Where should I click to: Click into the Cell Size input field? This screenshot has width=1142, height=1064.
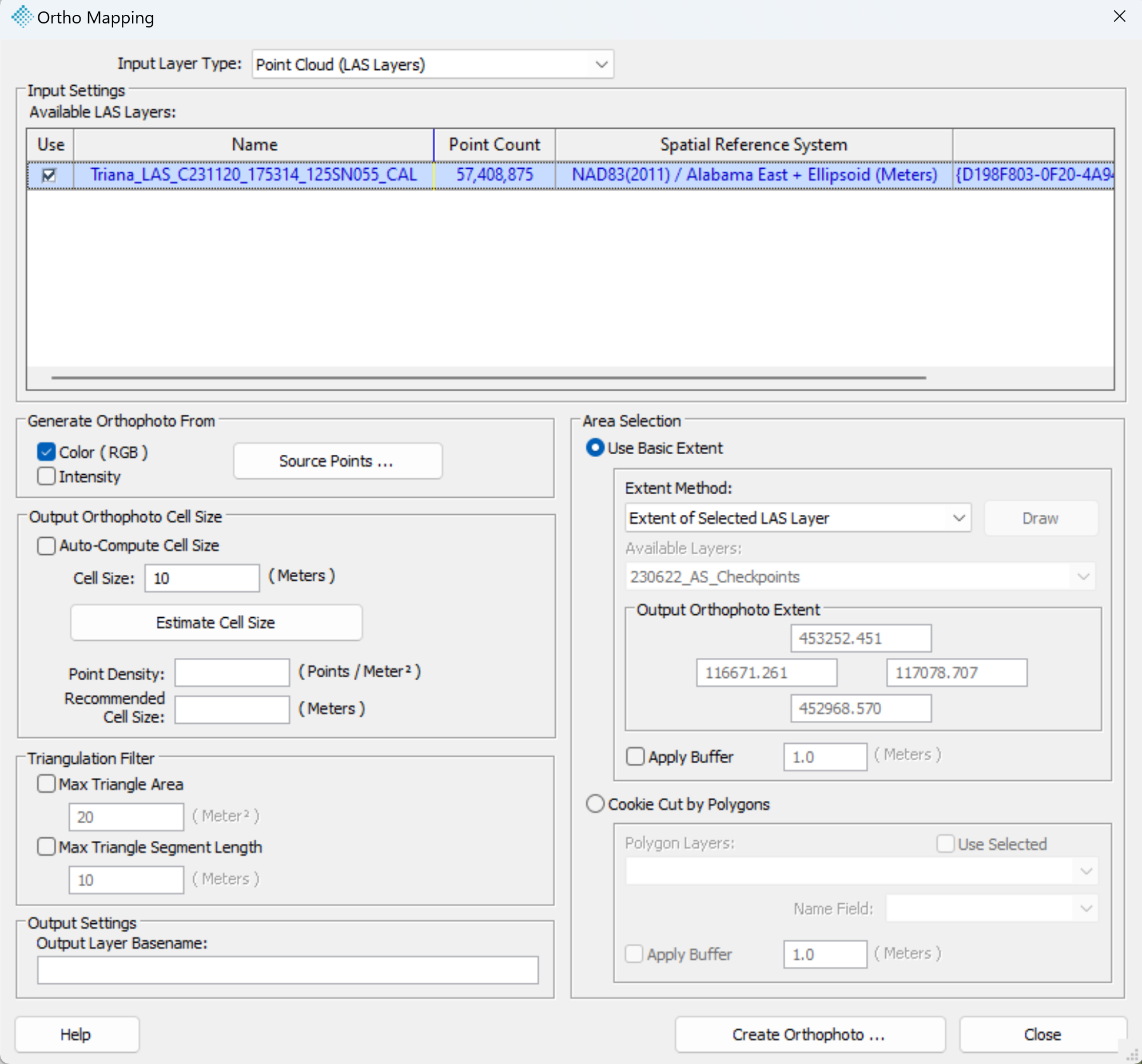(202, 578)
